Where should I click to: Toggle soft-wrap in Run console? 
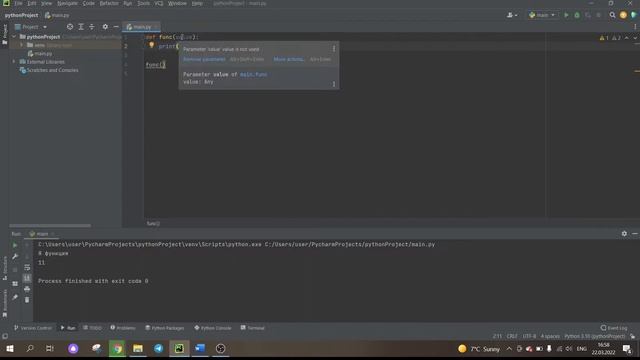pos(27,267)
